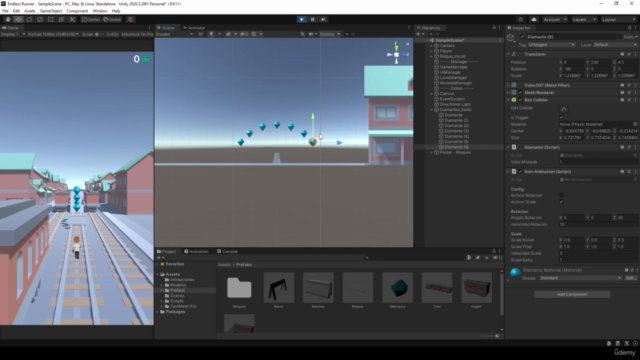The height and width of the screenshot is (360, 640).
Task: Open the Diamante prefab thumbnail
Action: pyautogui.click(x=398, y=288)
